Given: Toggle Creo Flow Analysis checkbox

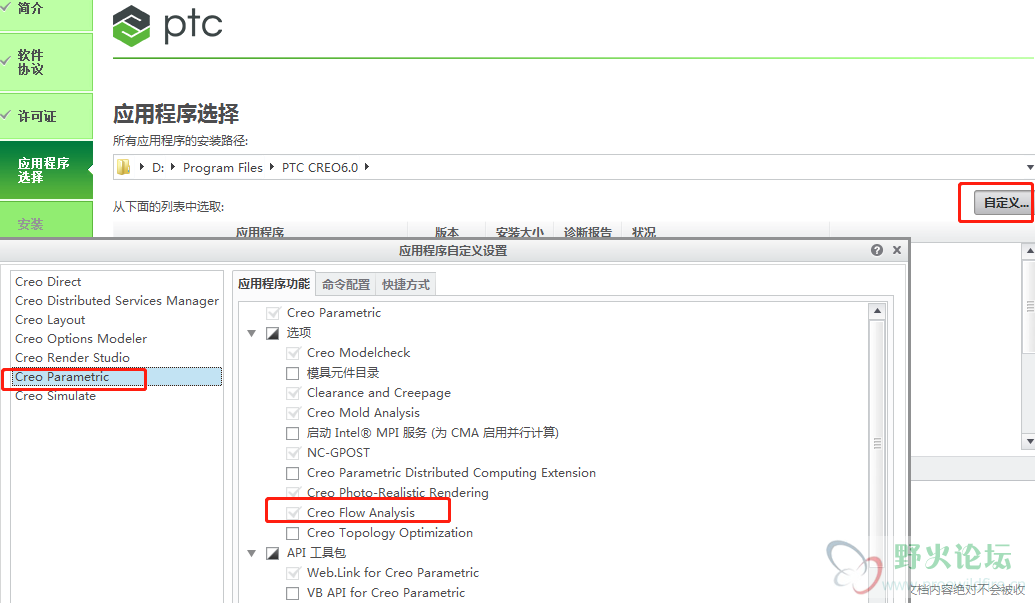Looking at the screenshot, I should click(x=292, y=513).
